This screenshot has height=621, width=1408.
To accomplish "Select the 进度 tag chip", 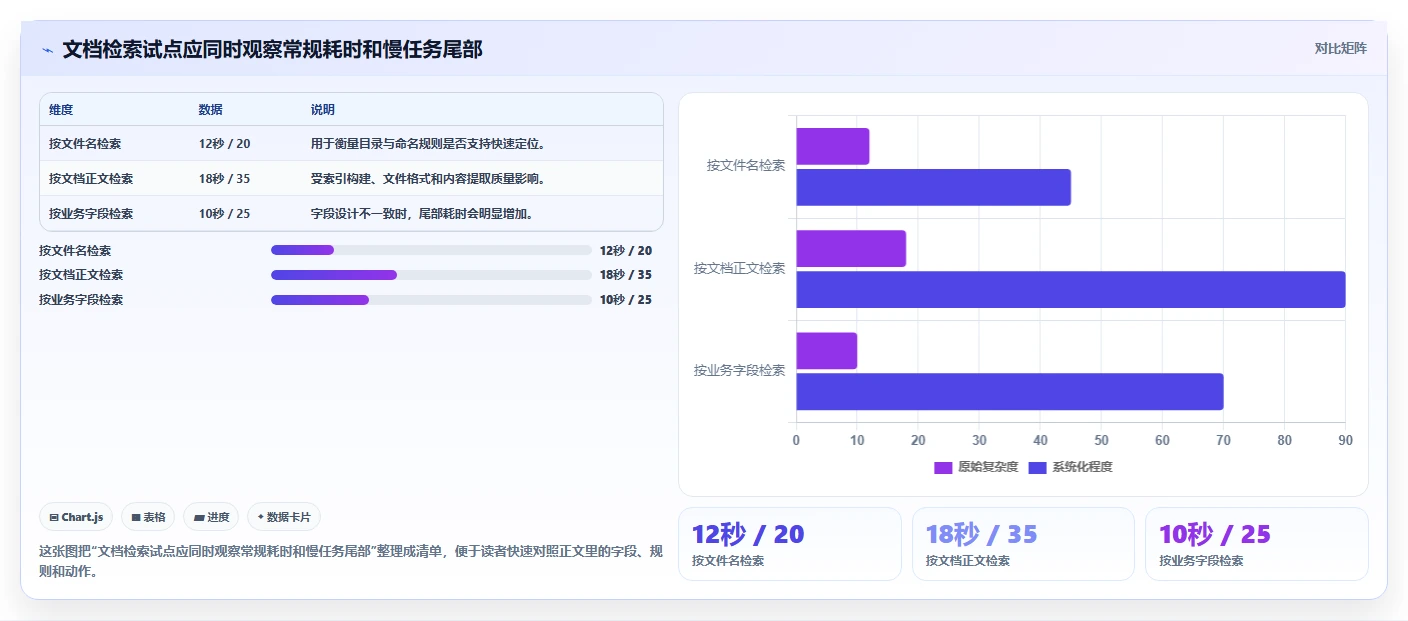I will (211, 517).
